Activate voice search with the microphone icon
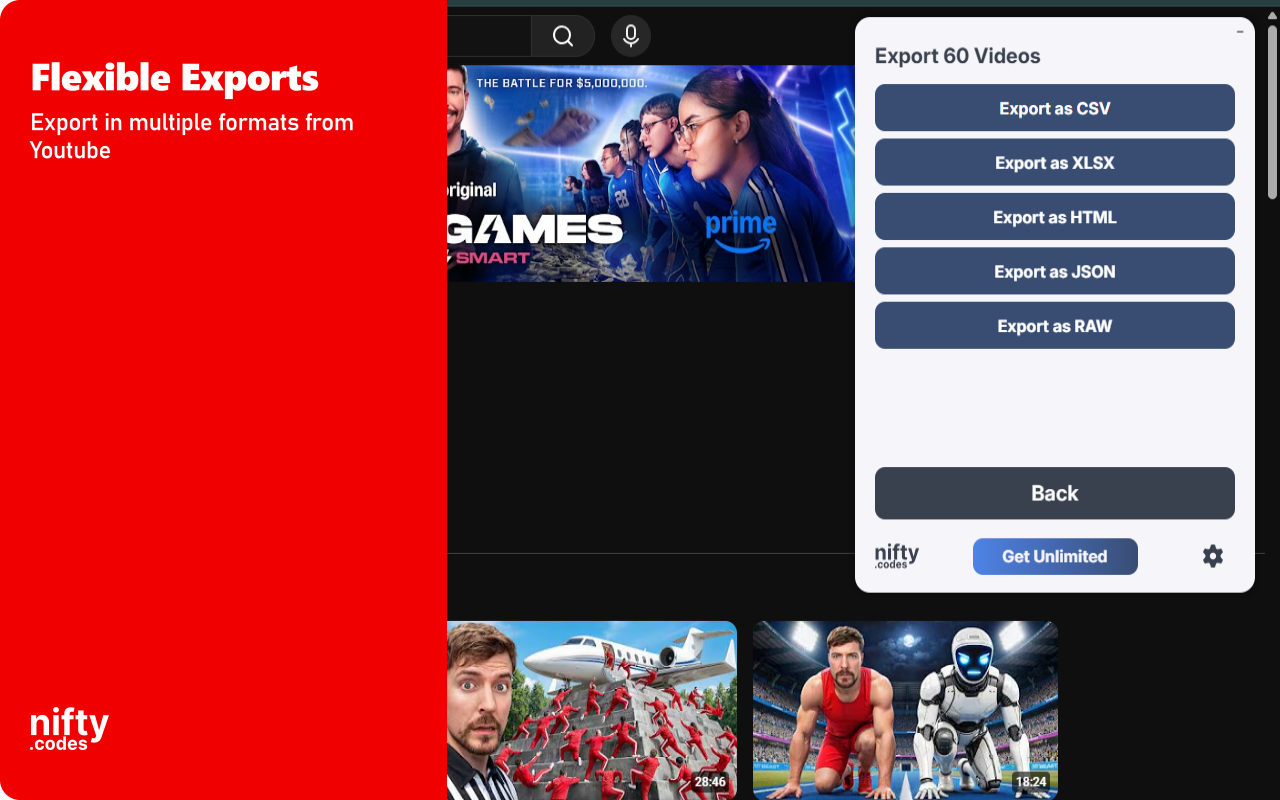The height and width of the screenshot is (800, 1280). click(x=630, y=35)
